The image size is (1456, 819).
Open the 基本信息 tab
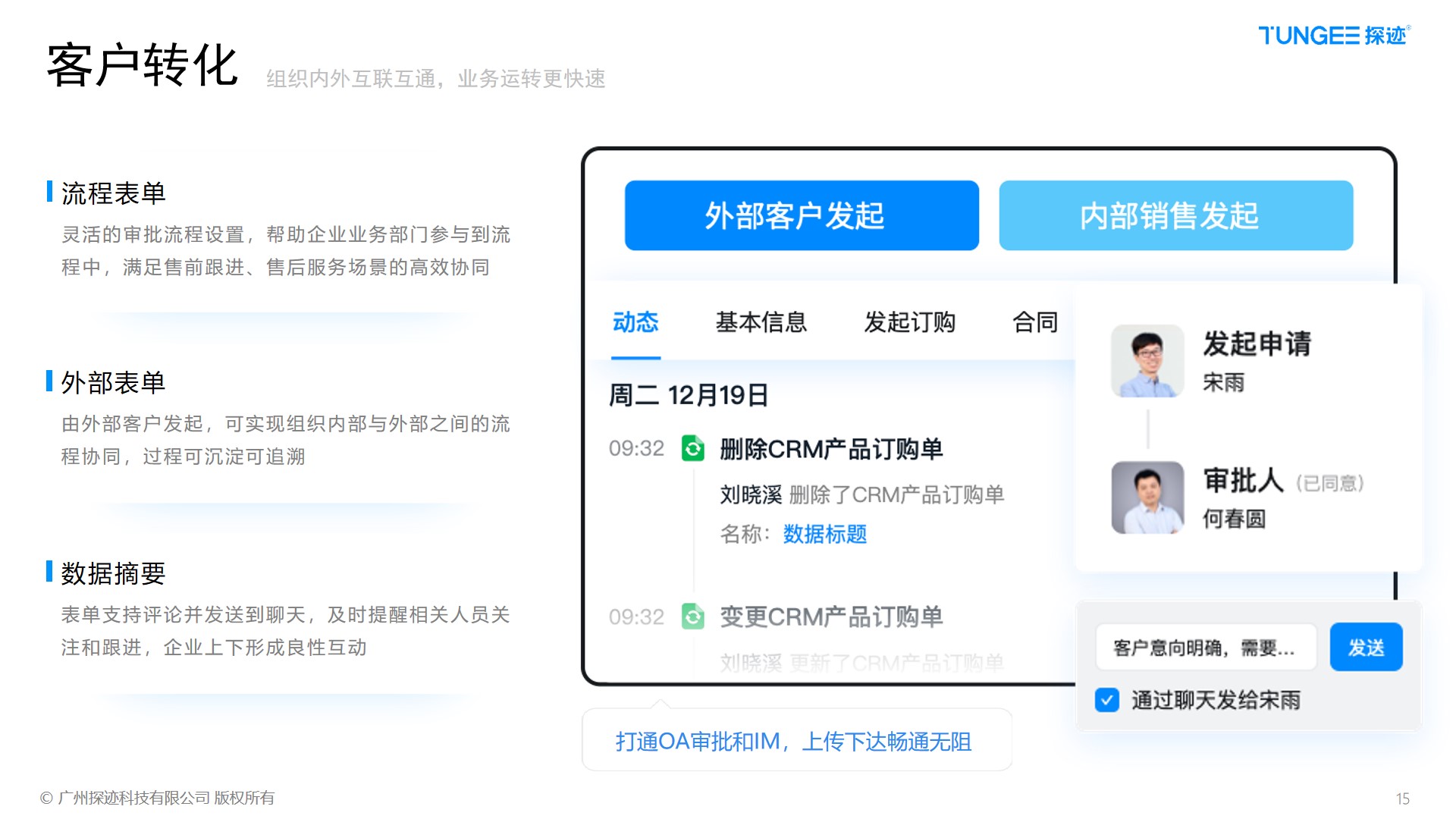pos(761,322)
